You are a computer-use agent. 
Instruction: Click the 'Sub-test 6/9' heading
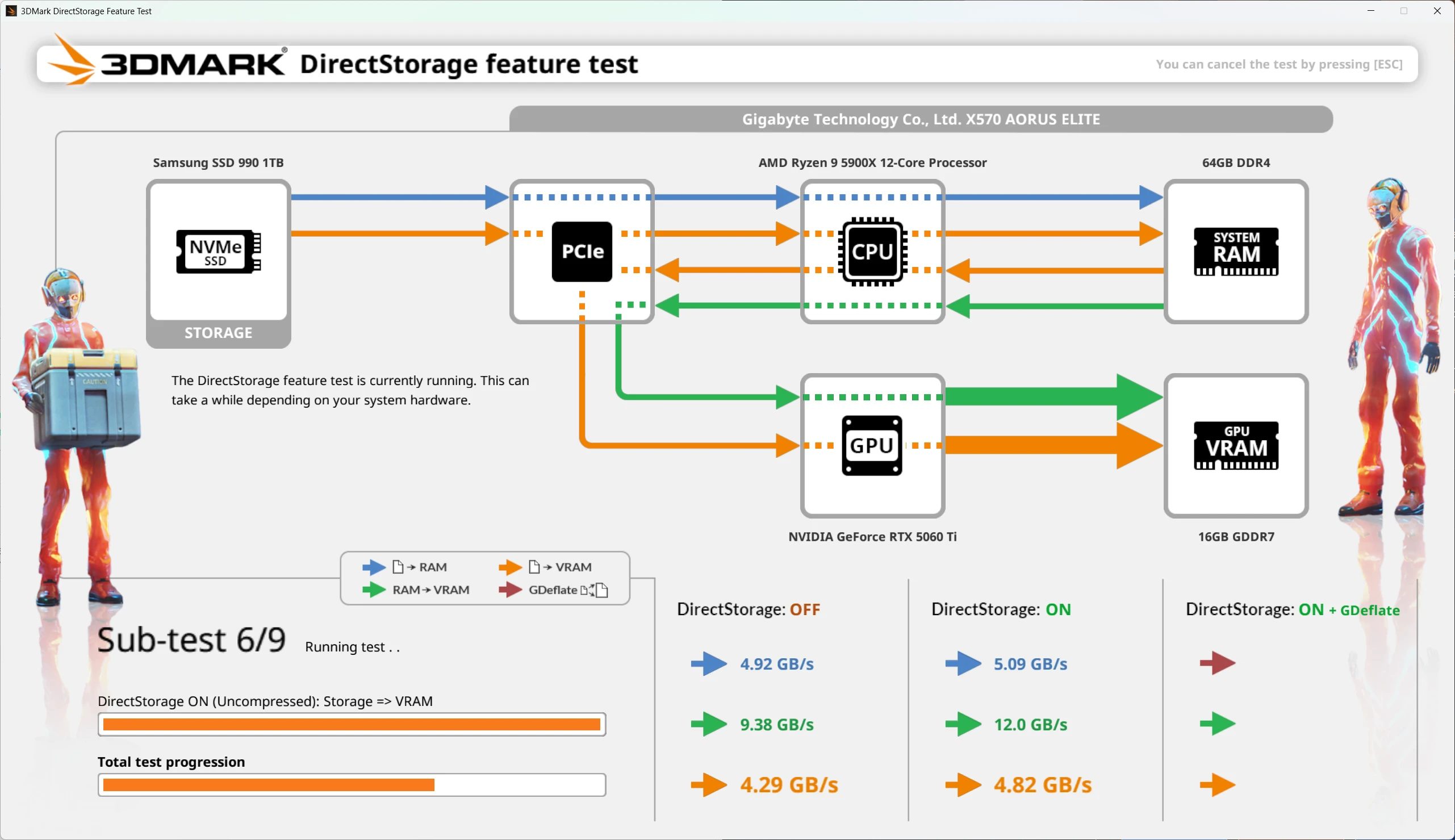[191, 640]
